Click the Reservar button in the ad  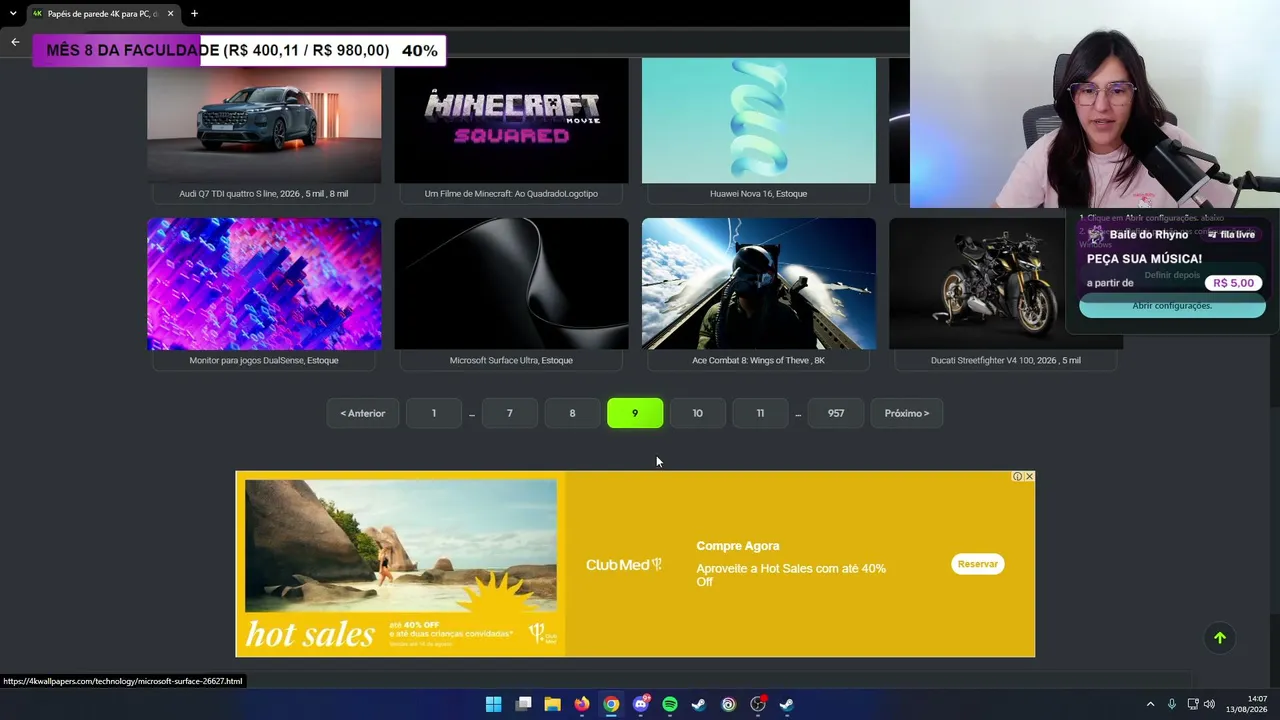tap(977, 564)
